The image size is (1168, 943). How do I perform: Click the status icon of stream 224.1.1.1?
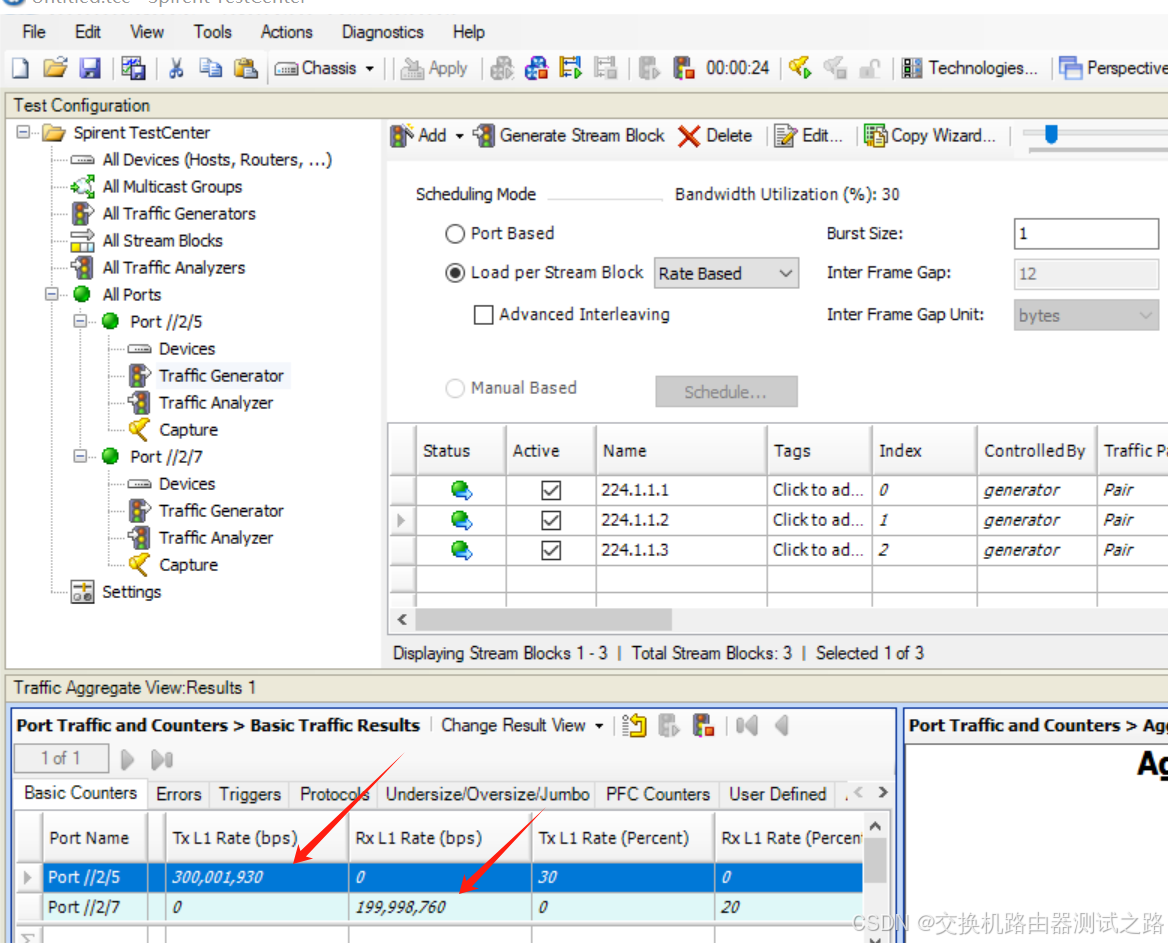461,490
